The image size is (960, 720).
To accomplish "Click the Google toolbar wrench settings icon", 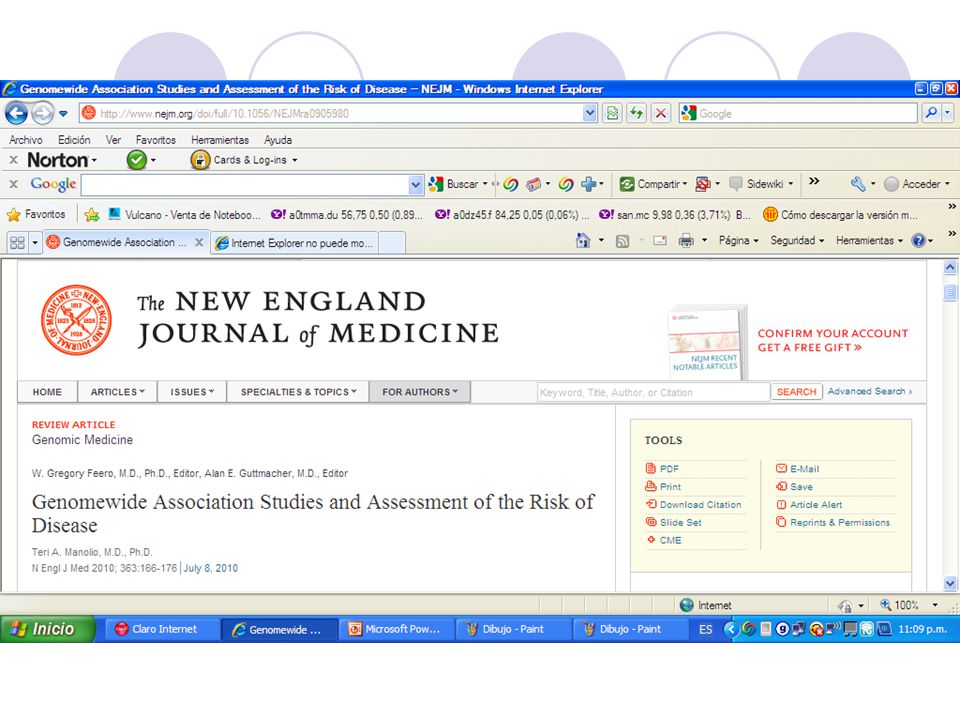I will click(858, 184).
